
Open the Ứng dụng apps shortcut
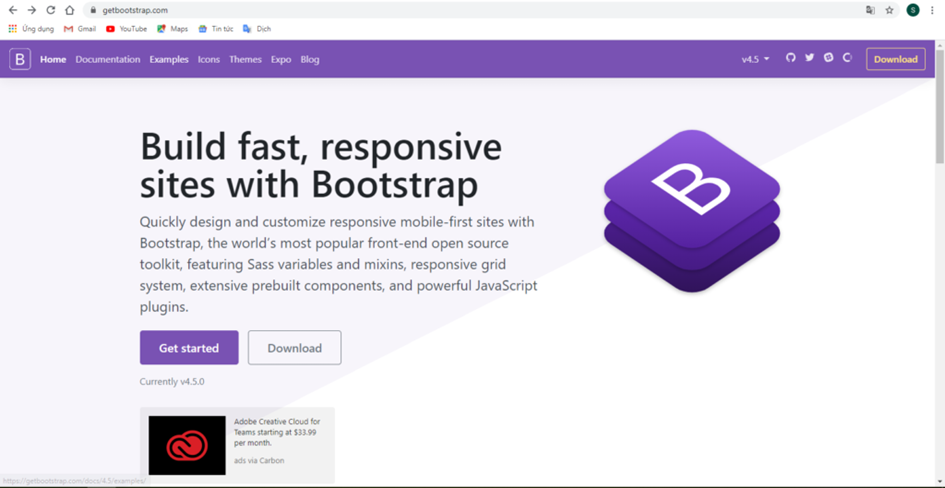(x=31, y=28)
